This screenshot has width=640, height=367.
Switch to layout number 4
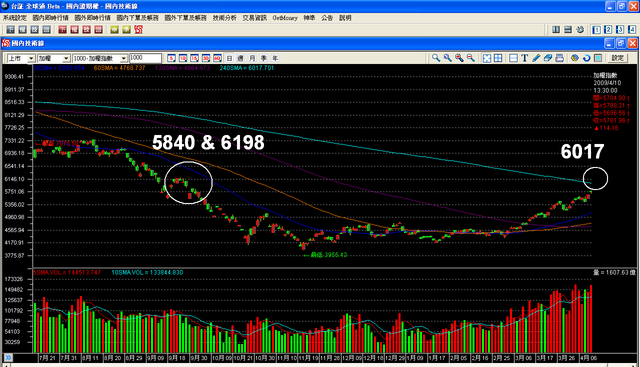tap(632, 29)
